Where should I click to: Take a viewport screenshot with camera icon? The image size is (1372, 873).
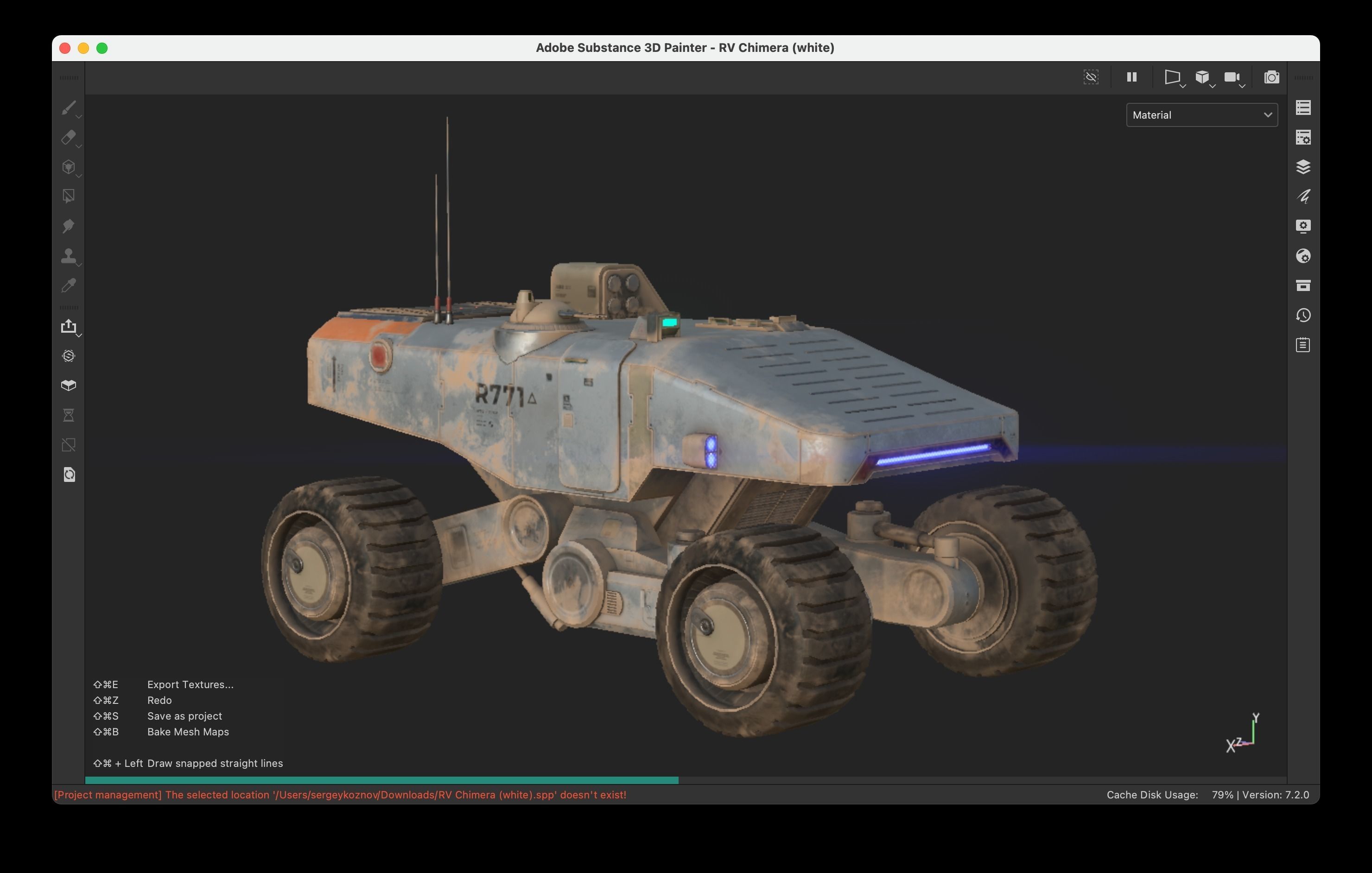(1271, 77)
